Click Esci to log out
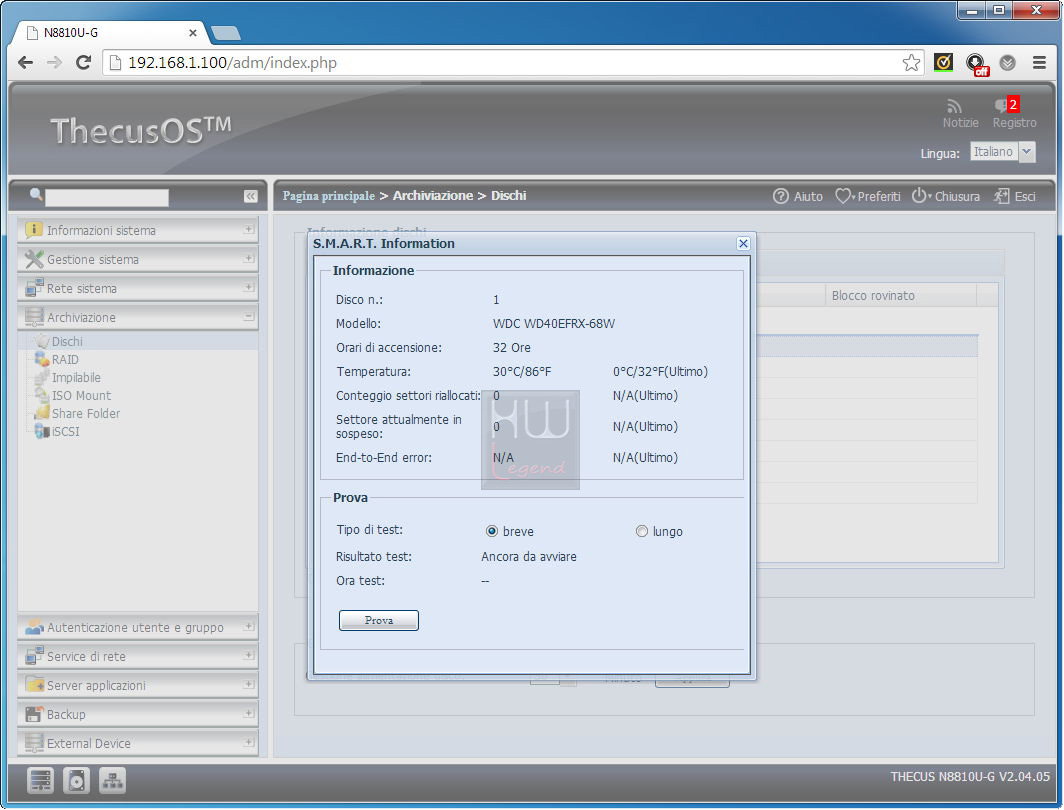Viewport: 1064px width, 810px height. coord(1015,196)
